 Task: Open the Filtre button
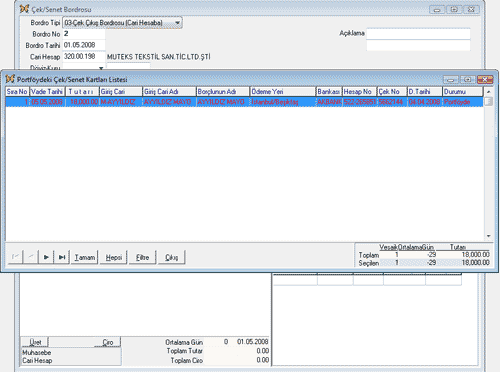click(x=142, y=257)
